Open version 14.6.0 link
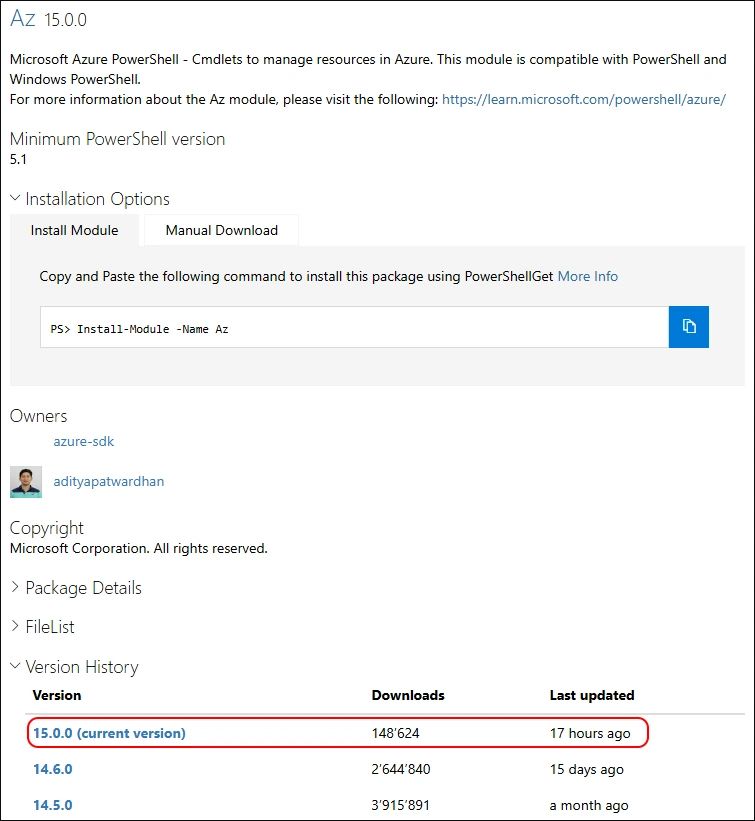 pos(53,769)
